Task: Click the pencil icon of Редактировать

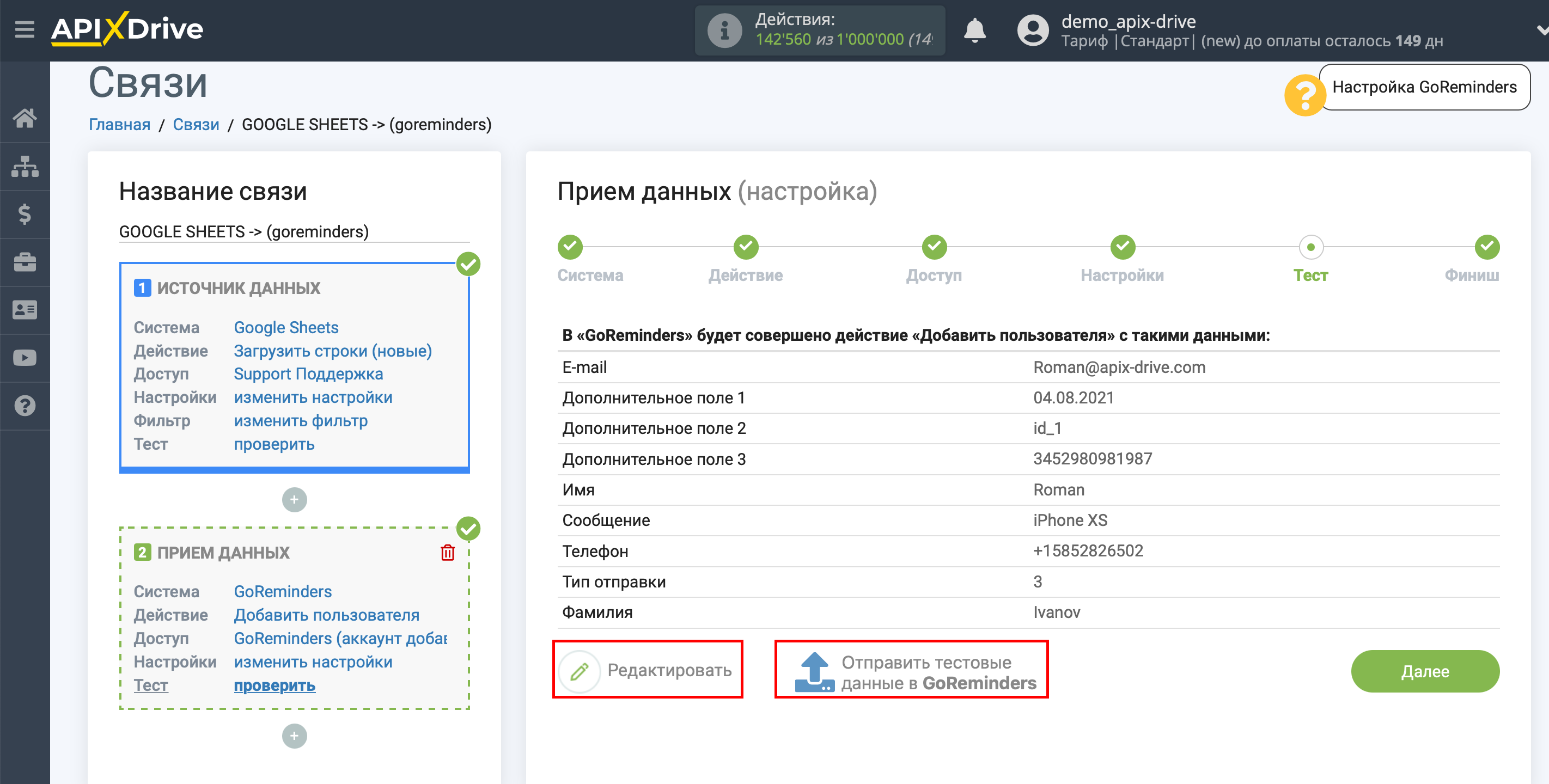Action: click(579, 671)
